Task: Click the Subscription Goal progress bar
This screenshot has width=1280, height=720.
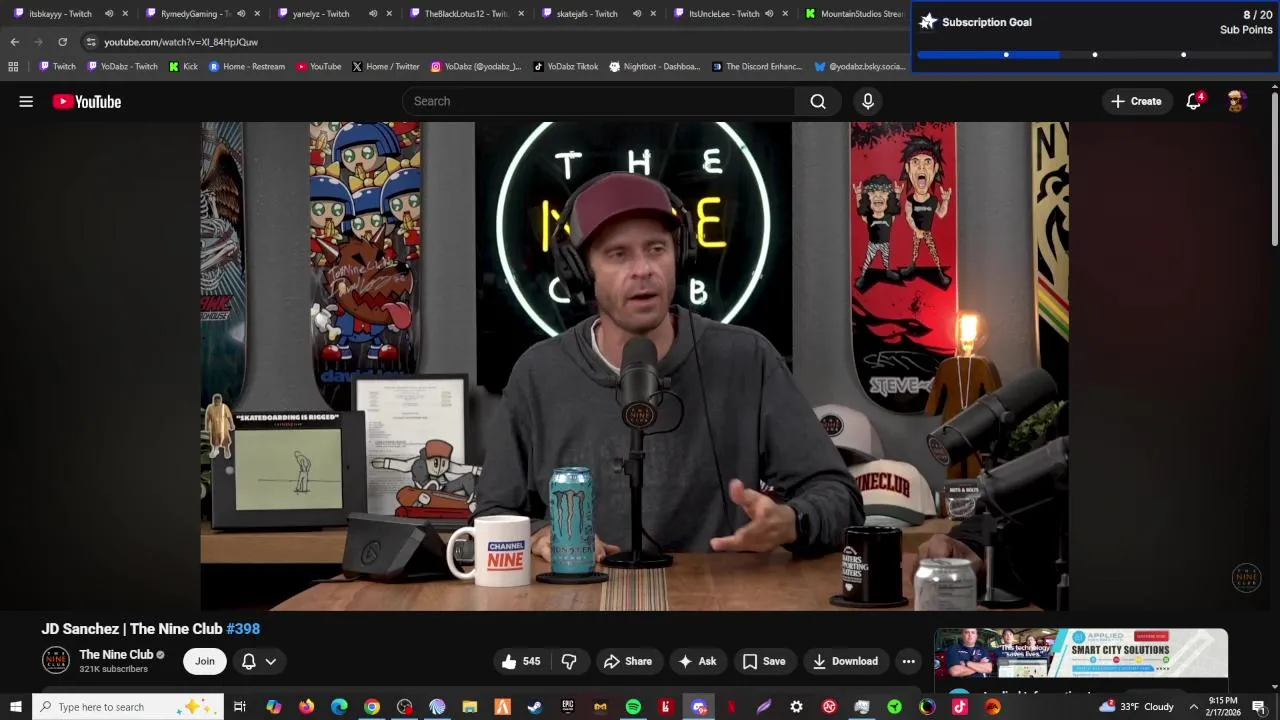Action: 1094,55
